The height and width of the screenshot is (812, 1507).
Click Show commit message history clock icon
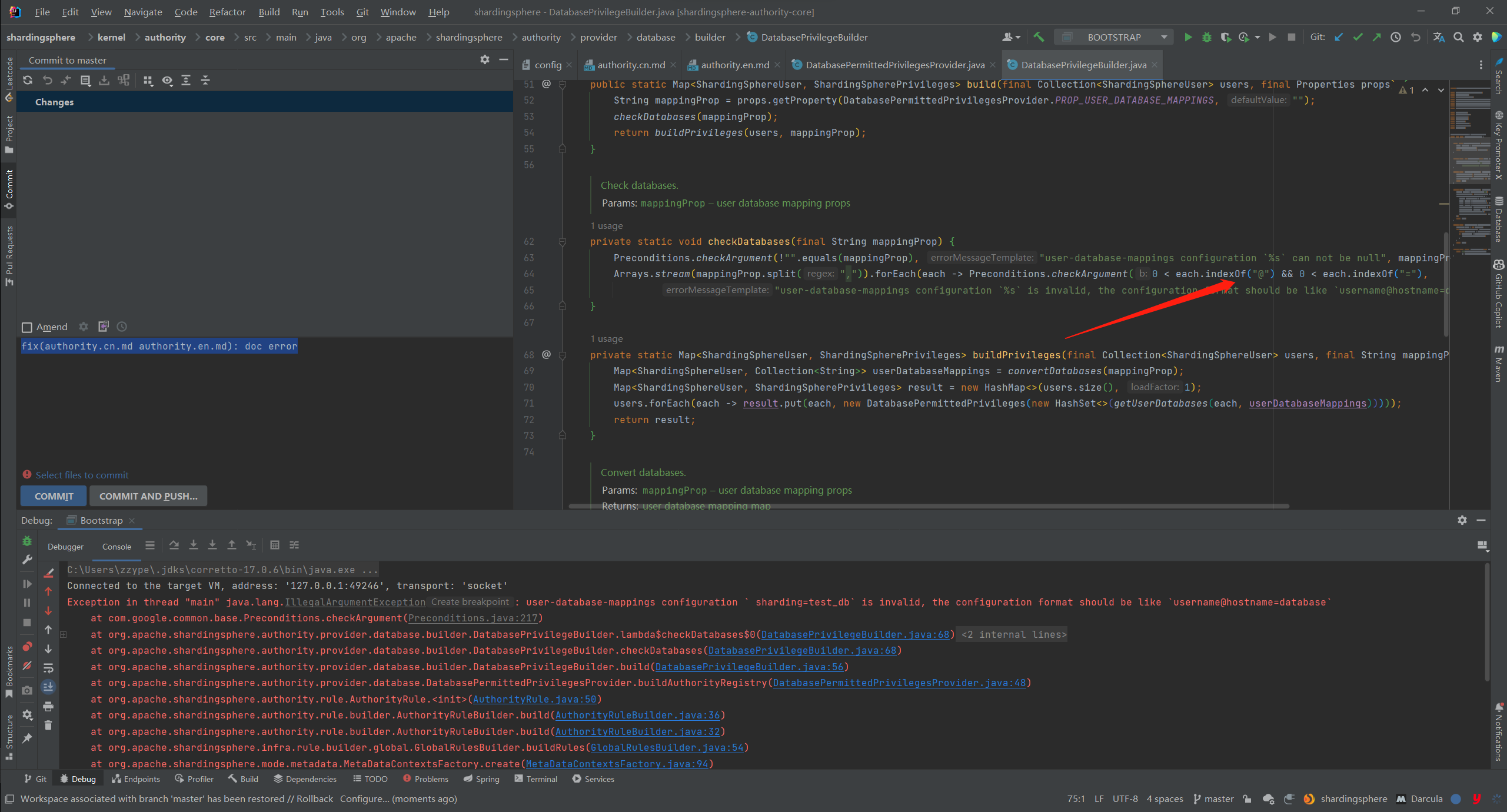pos(122,327)
